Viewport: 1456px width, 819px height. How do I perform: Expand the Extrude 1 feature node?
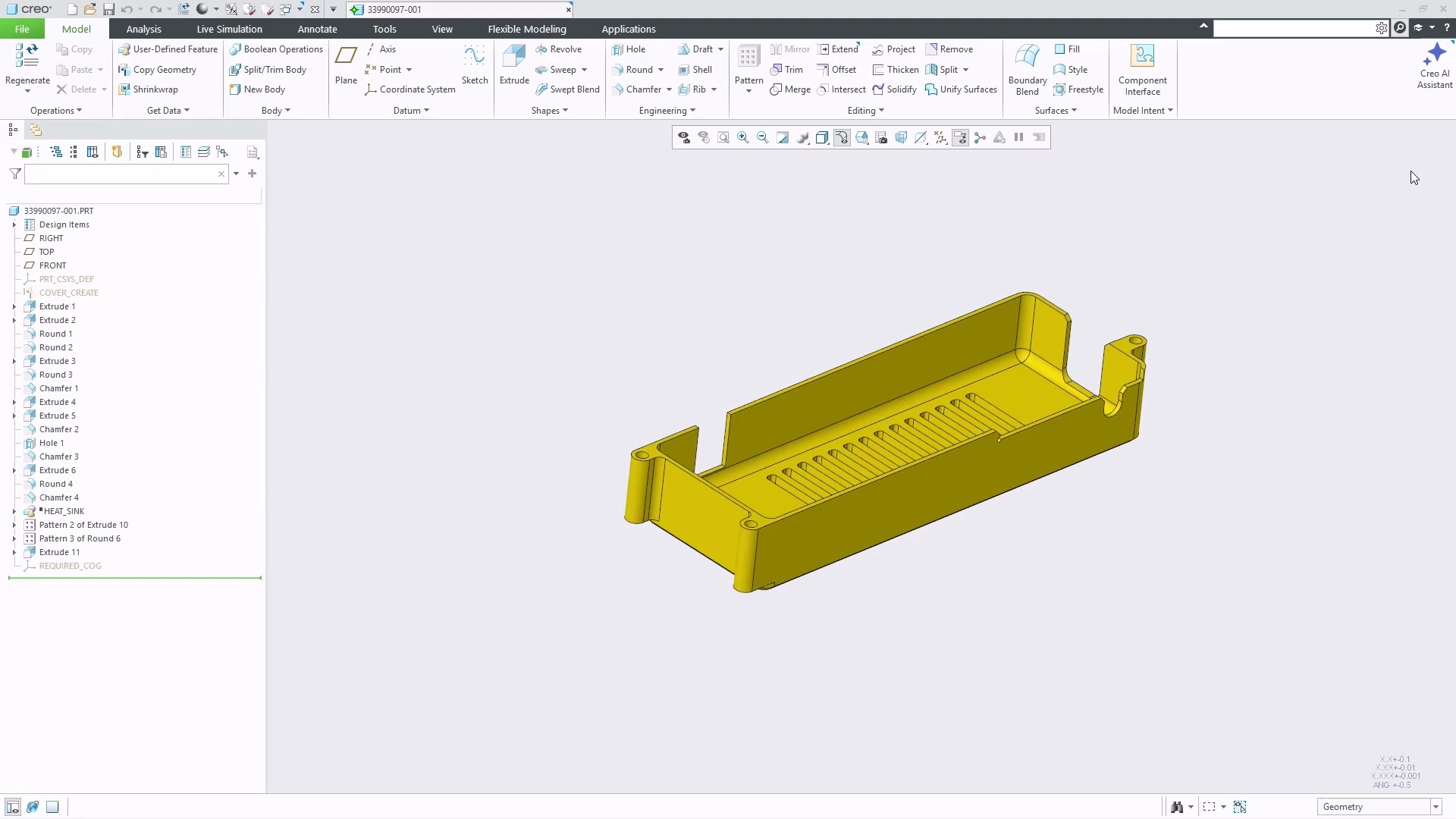tap(14, 306)
